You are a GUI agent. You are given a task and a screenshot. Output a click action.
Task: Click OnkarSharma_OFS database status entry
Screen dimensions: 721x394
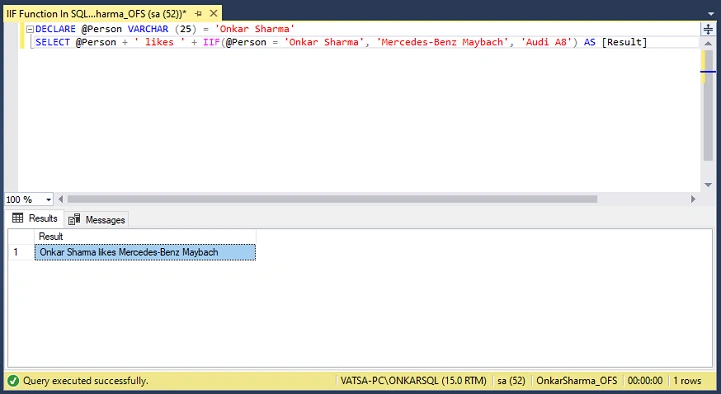[x=577, y=381]
